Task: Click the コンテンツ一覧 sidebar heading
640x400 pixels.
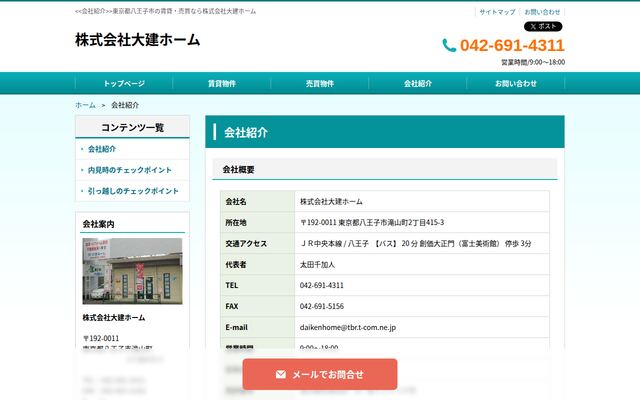Action: click(132, 127)
